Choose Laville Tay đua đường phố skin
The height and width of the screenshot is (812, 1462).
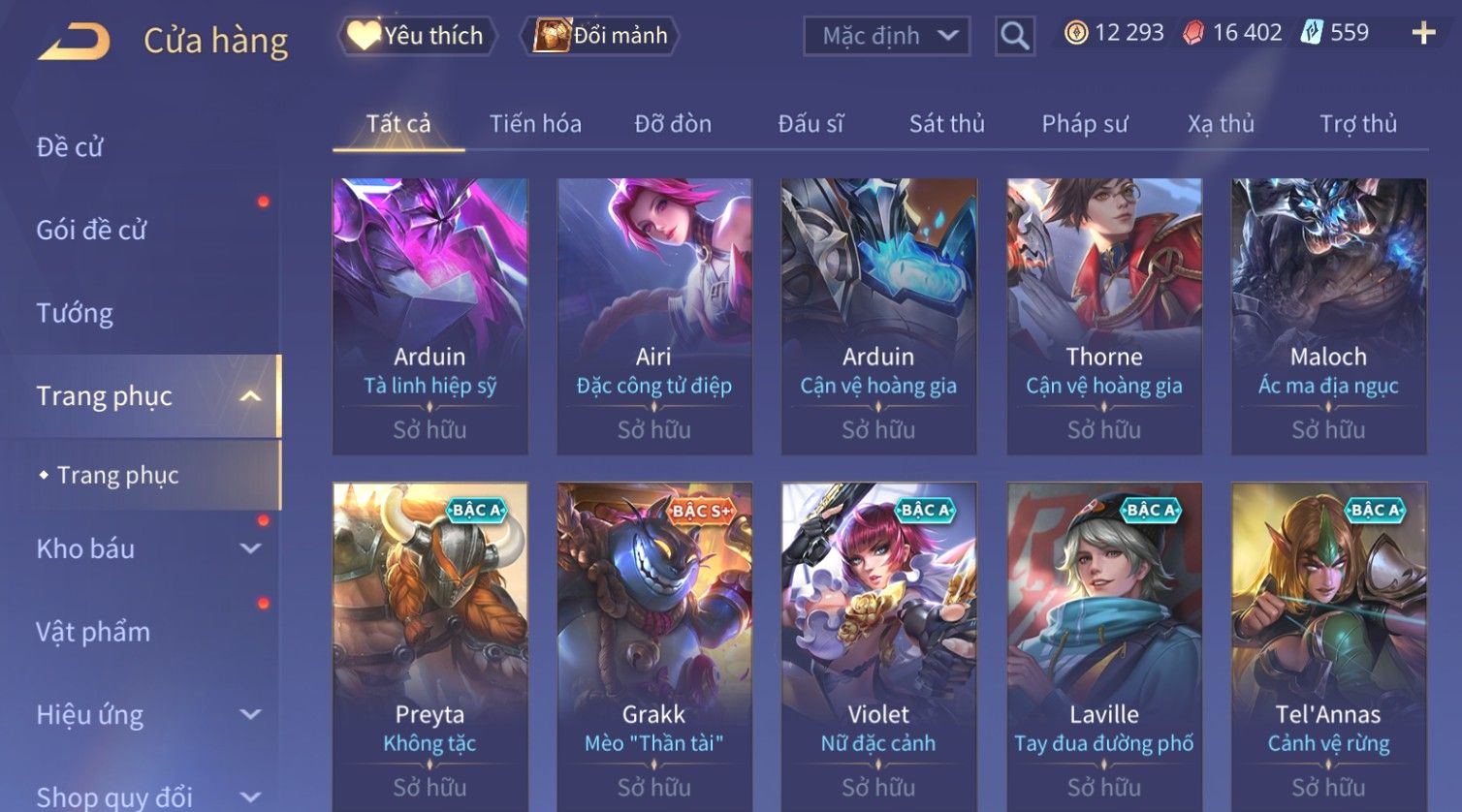(1104, 646)
